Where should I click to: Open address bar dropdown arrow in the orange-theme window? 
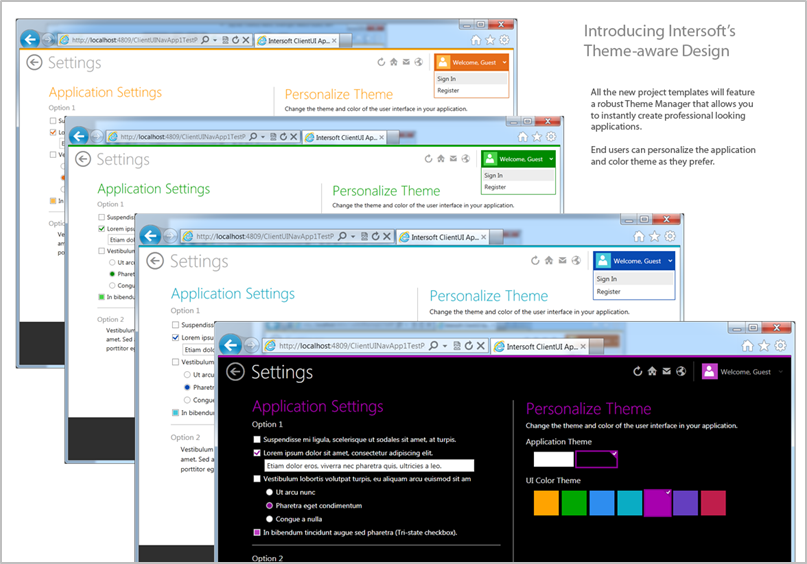click(x=215, y=40)
